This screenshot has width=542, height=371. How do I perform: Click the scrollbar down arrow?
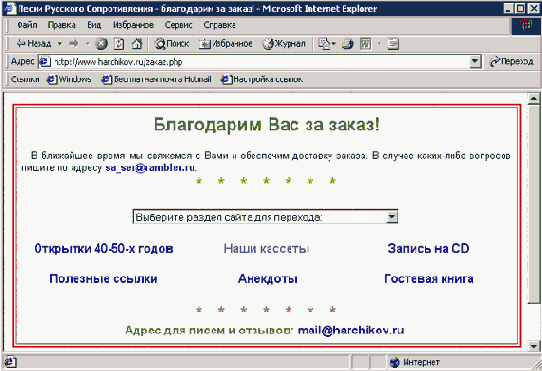coord(534,345)
